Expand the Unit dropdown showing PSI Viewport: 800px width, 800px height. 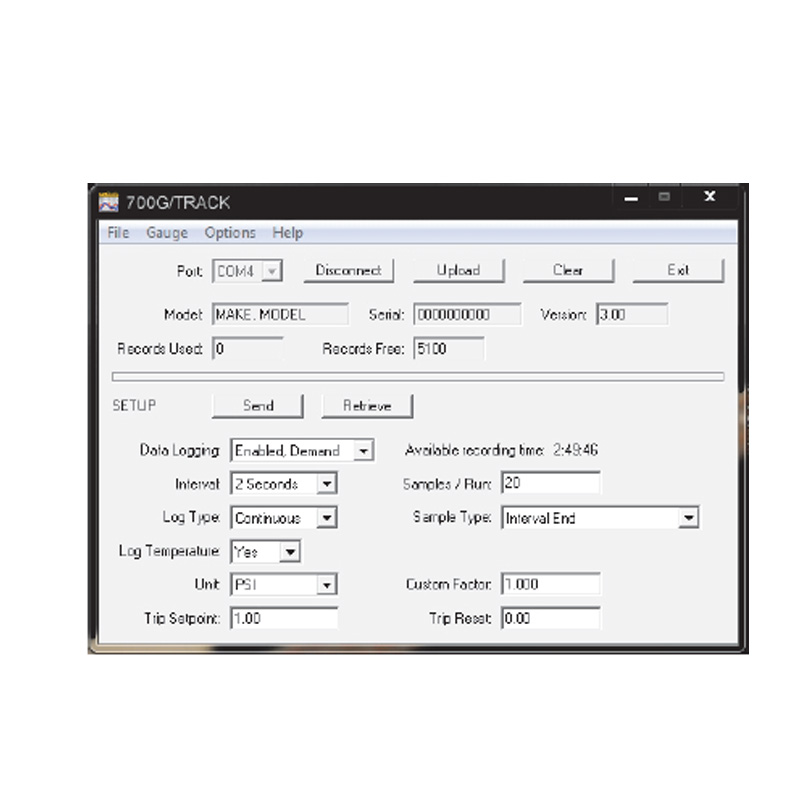[x=328, y=584]
